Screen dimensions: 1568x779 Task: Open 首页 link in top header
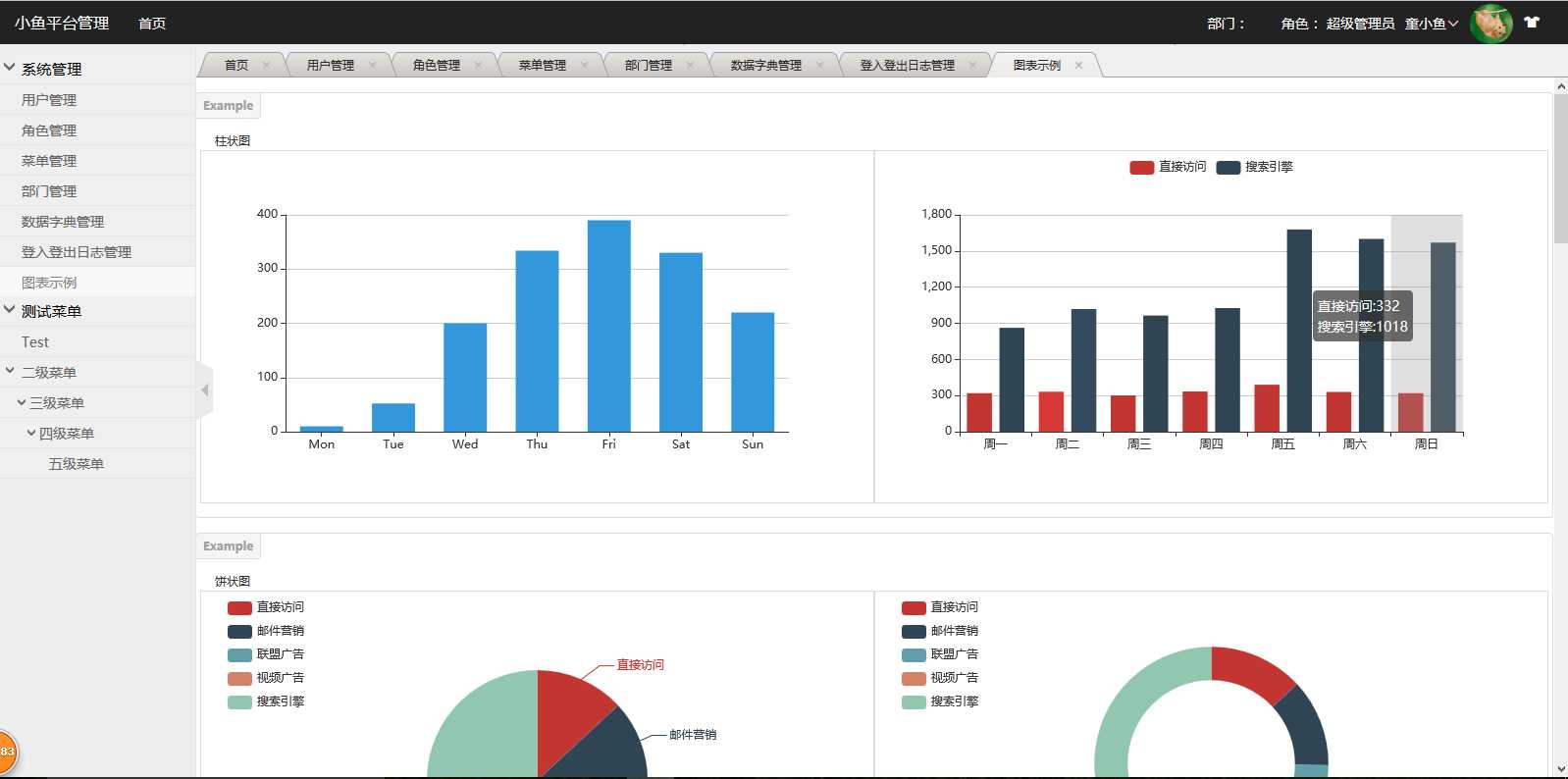coord(152,24)
